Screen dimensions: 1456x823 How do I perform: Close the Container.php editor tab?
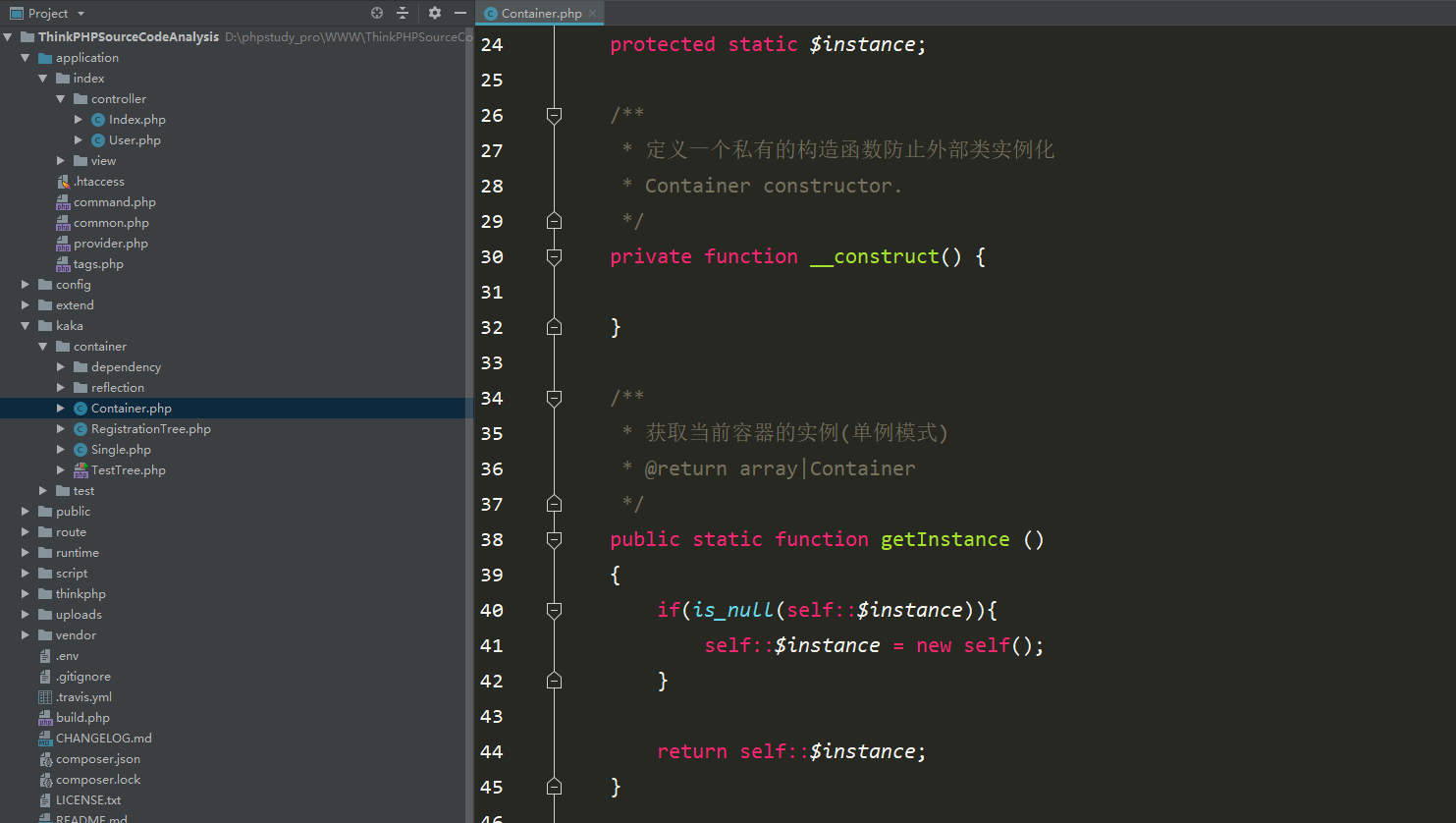tap(592, 14)
